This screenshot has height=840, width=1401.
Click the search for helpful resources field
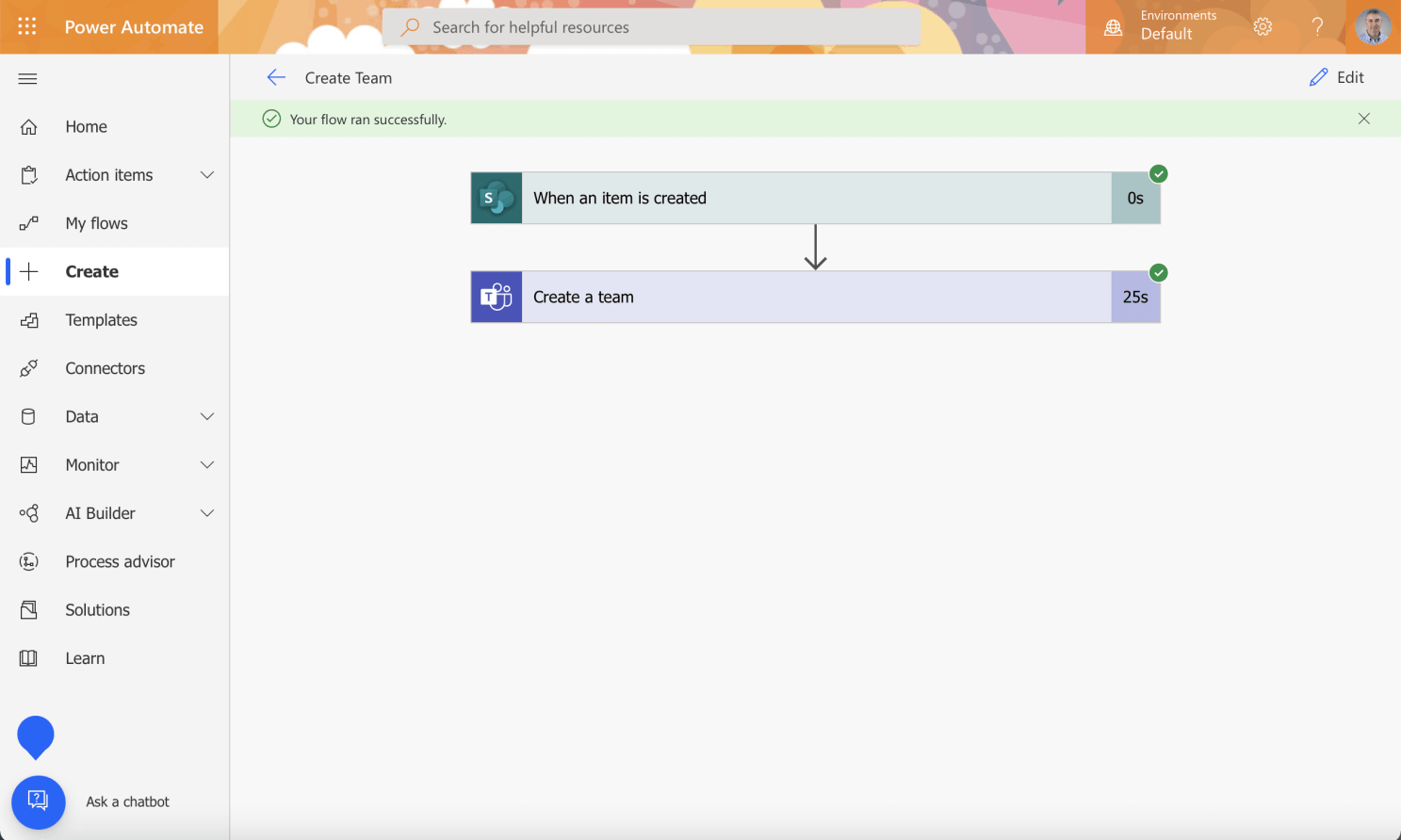(651, 27)
